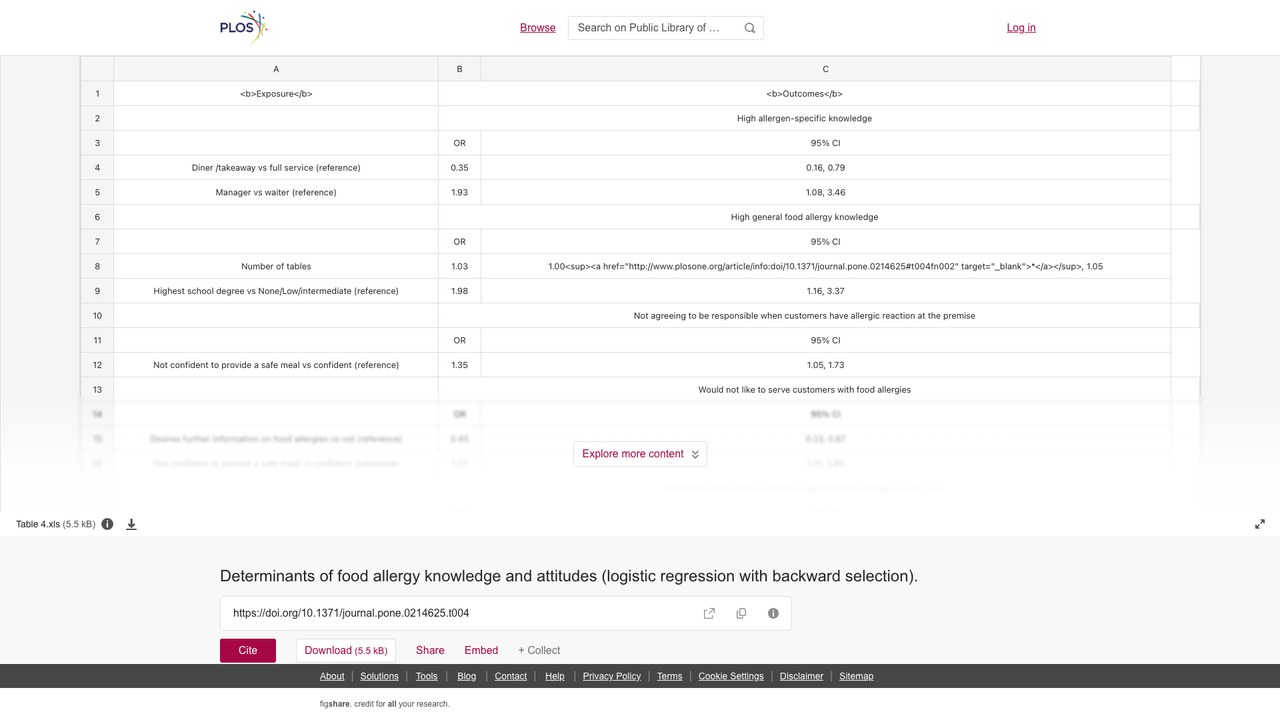Open the Disclaimer footer link
1280x720 pixels.
[802, 676]
